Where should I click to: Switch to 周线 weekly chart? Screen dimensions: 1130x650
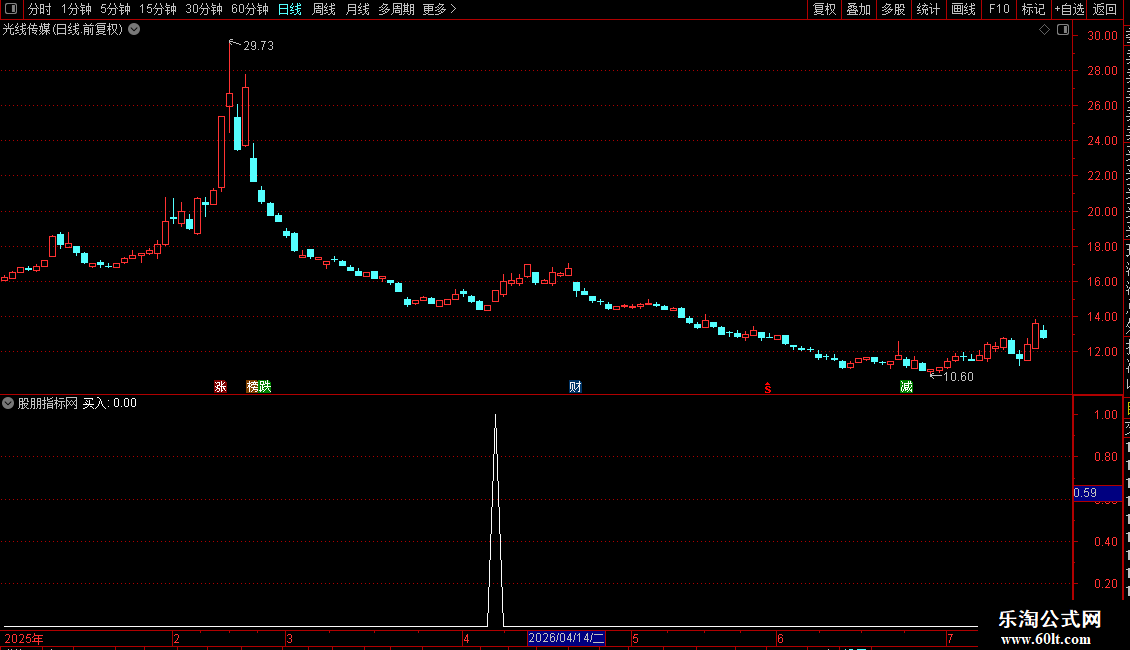click(324, 9)
